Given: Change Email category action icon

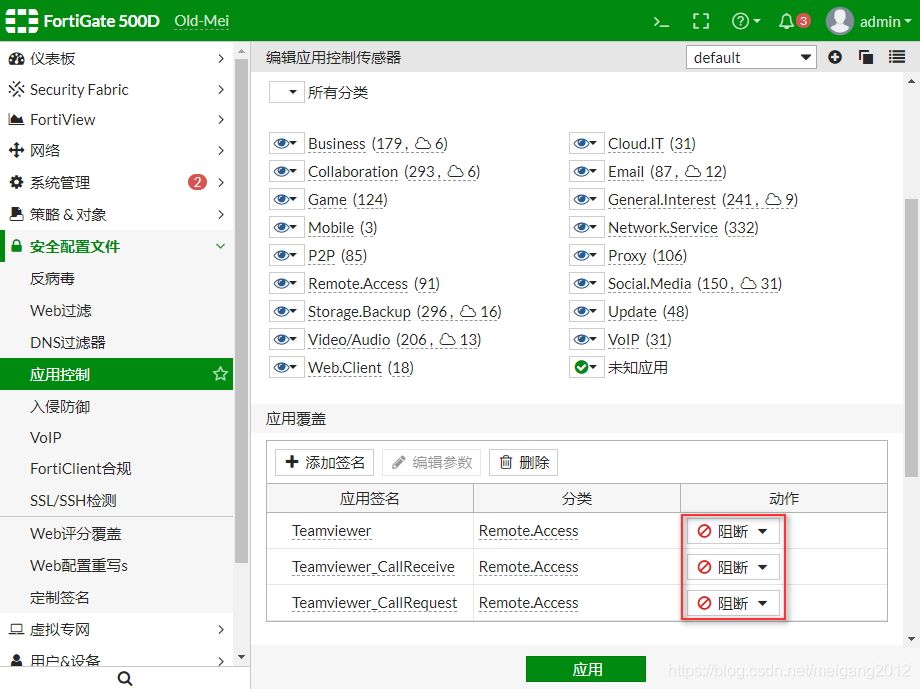Looking at the screenshot, I should 586,171.
